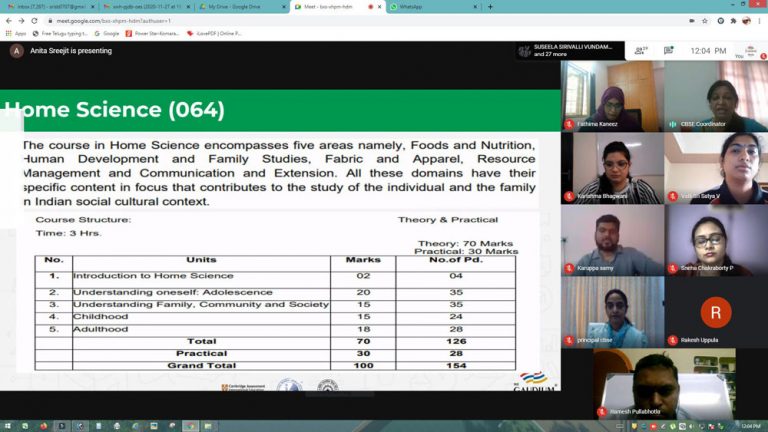Open the camera permission icon in address bar
This screenshot has height=432, width=768.
pyautogui.click(x=692, y=21)
